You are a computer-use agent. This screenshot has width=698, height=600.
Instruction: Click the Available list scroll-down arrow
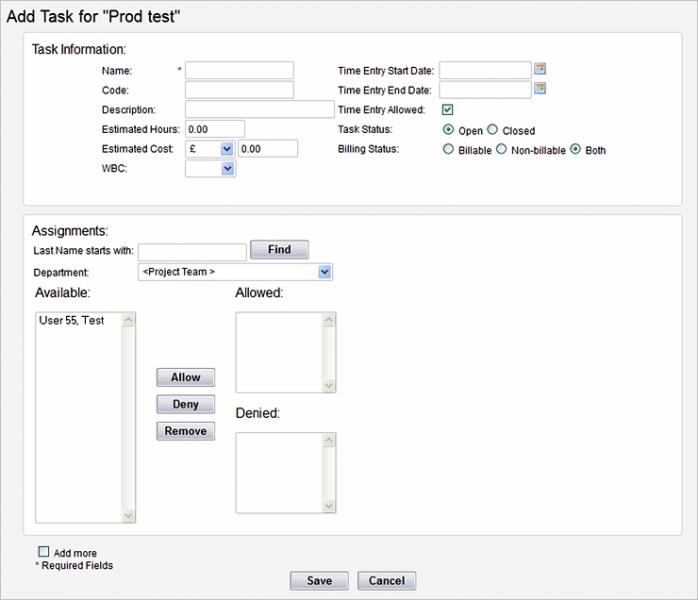pyautogui.click(x=128, y=515)
